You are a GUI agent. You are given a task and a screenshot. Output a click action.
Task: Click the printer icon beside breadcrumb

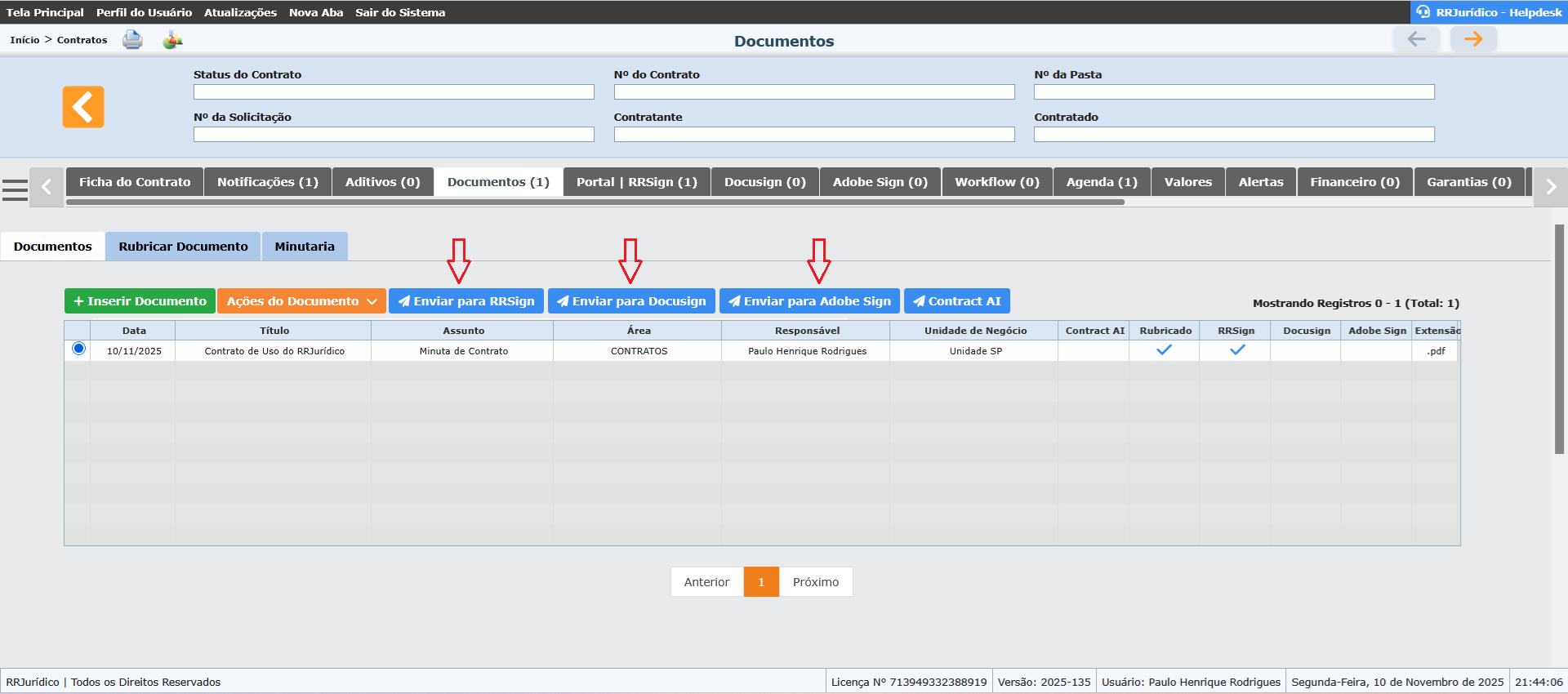coord(132,40)
